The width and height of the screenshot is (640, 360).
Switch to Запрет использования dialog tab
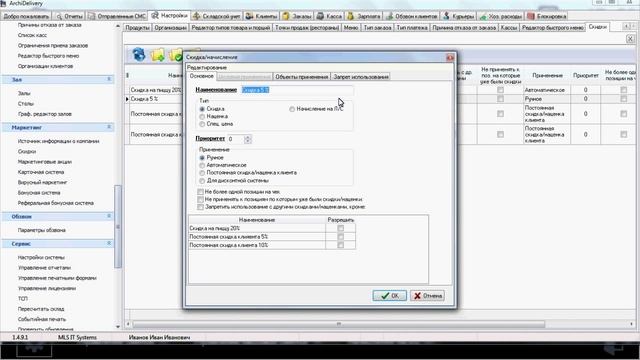click(361, 76)
